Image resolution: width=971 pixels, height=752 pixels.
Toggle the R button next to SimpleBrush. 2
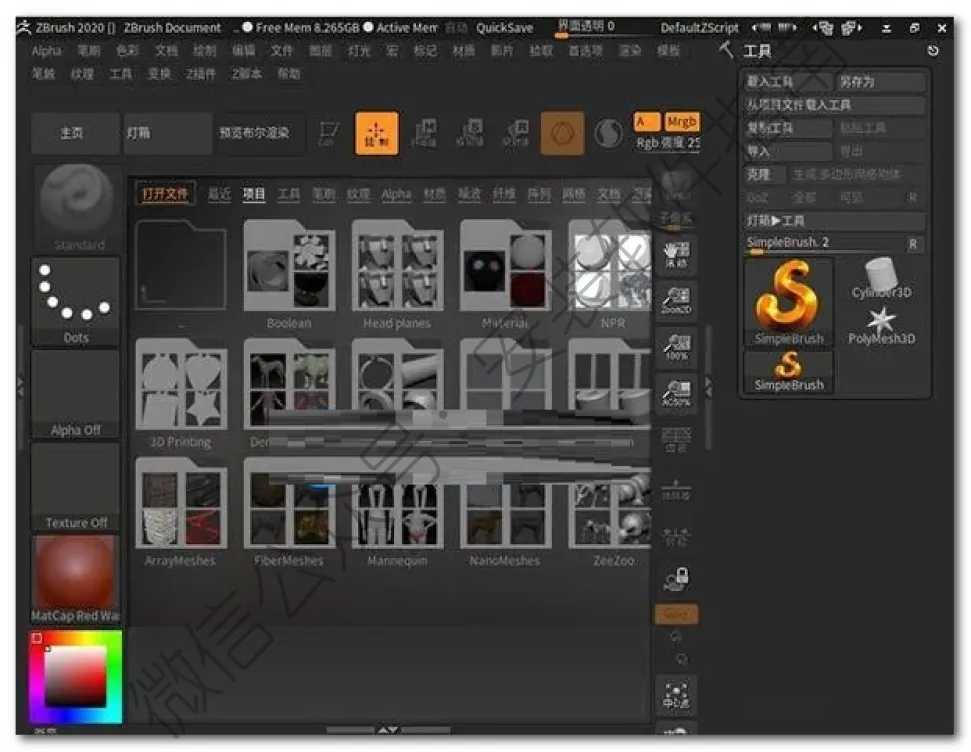(912, 244)
